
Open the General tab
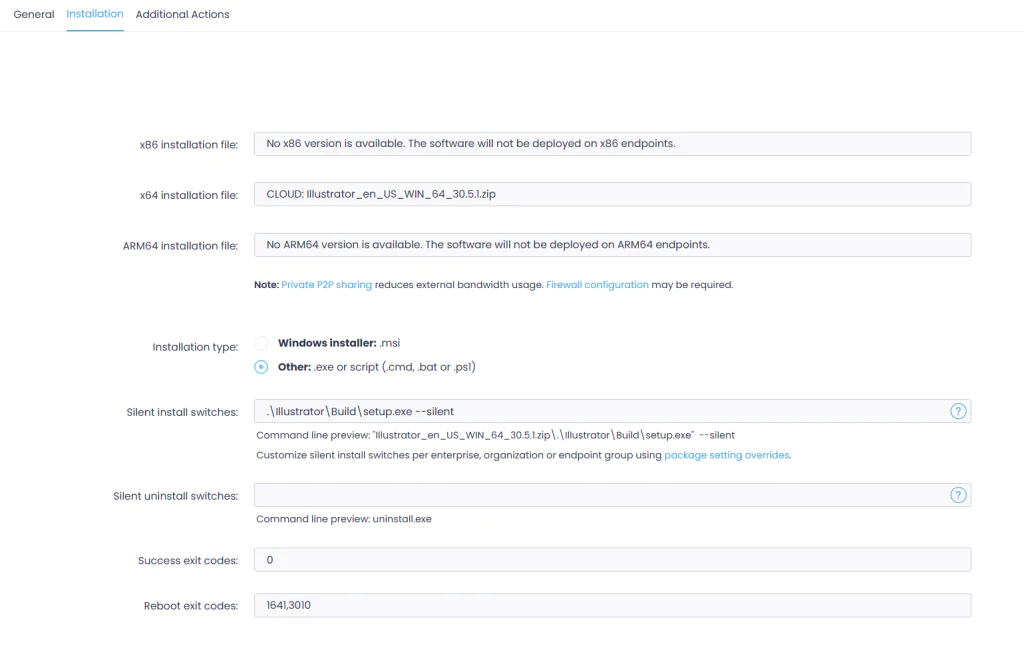(x=34, y=14)
